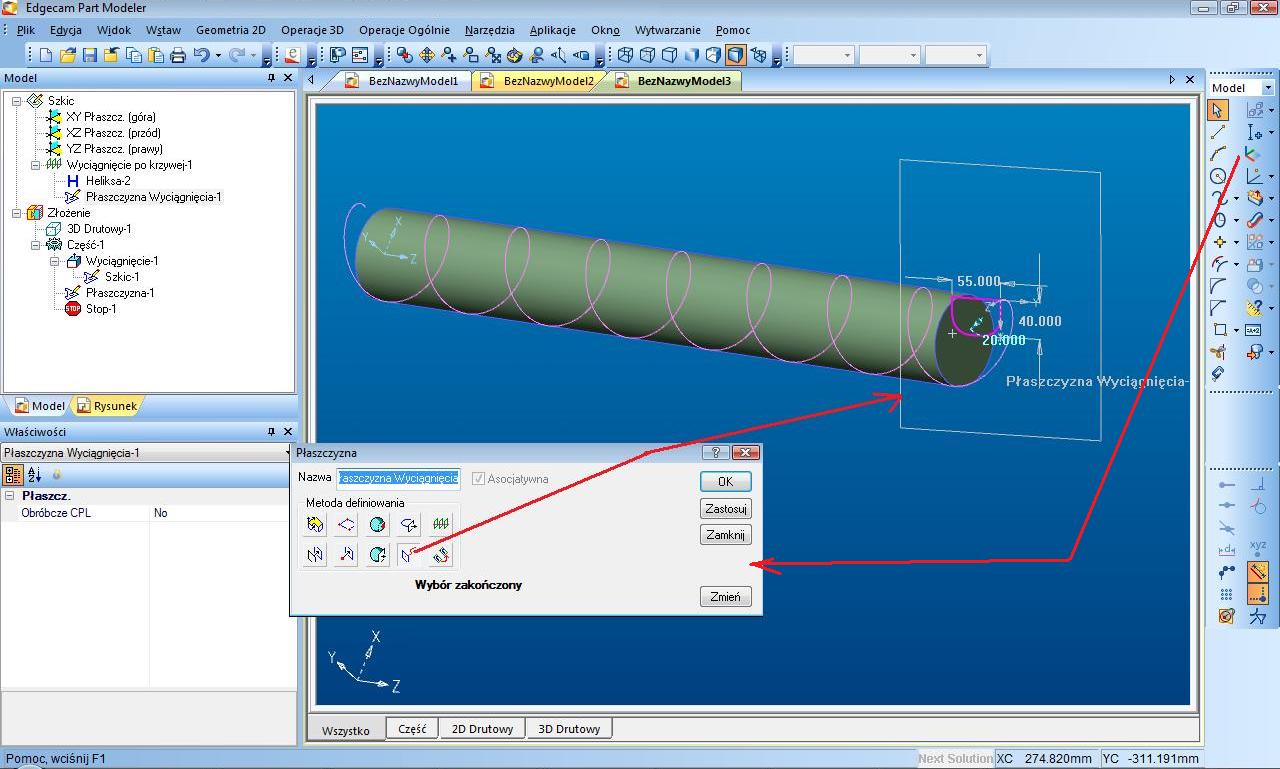Pin the Właściwości panel

[x=271, y=432]
